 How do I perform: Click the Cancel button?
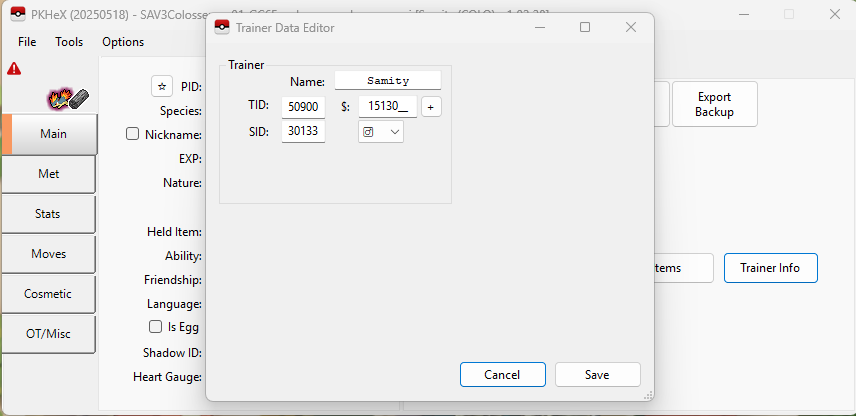[502, 374]
